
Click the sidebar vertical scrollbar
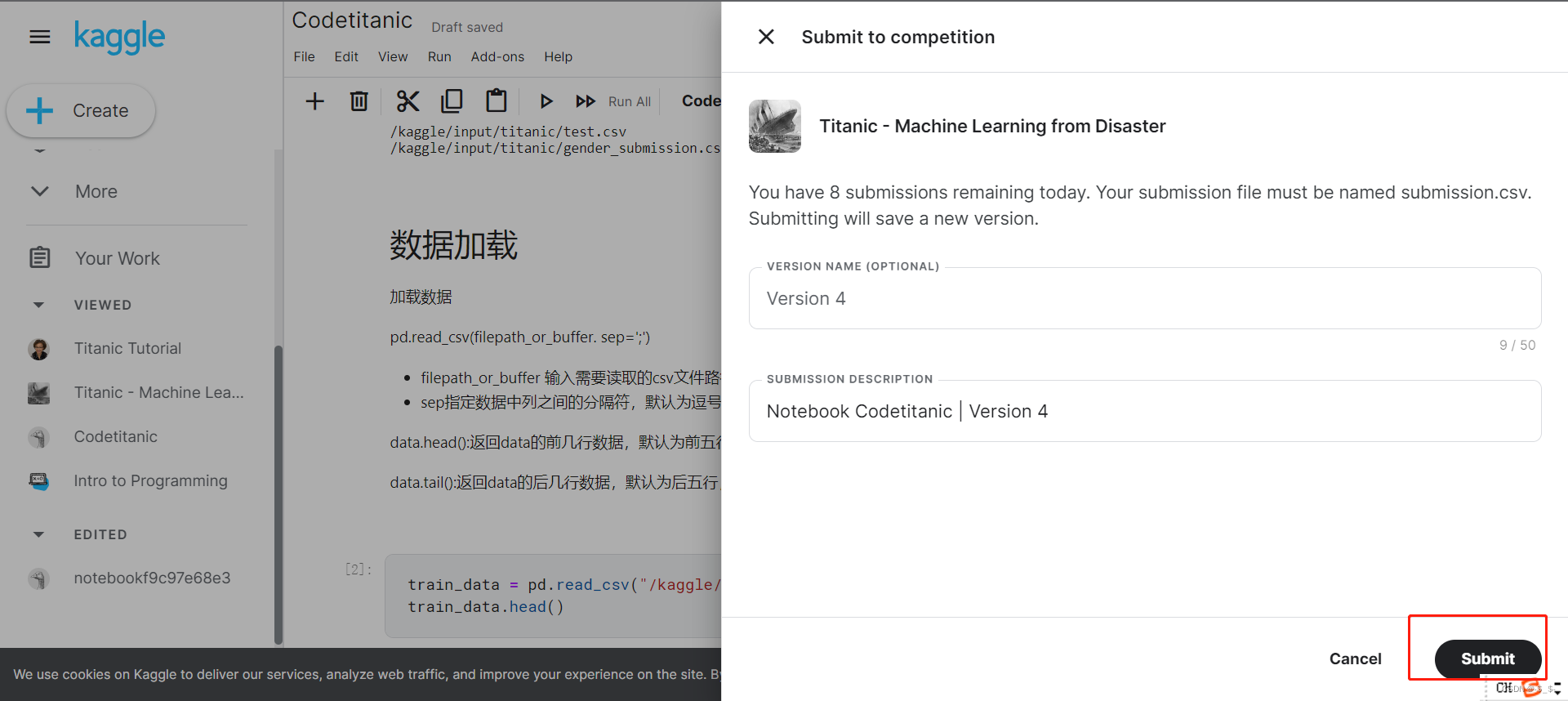click(x=278, y=494)
